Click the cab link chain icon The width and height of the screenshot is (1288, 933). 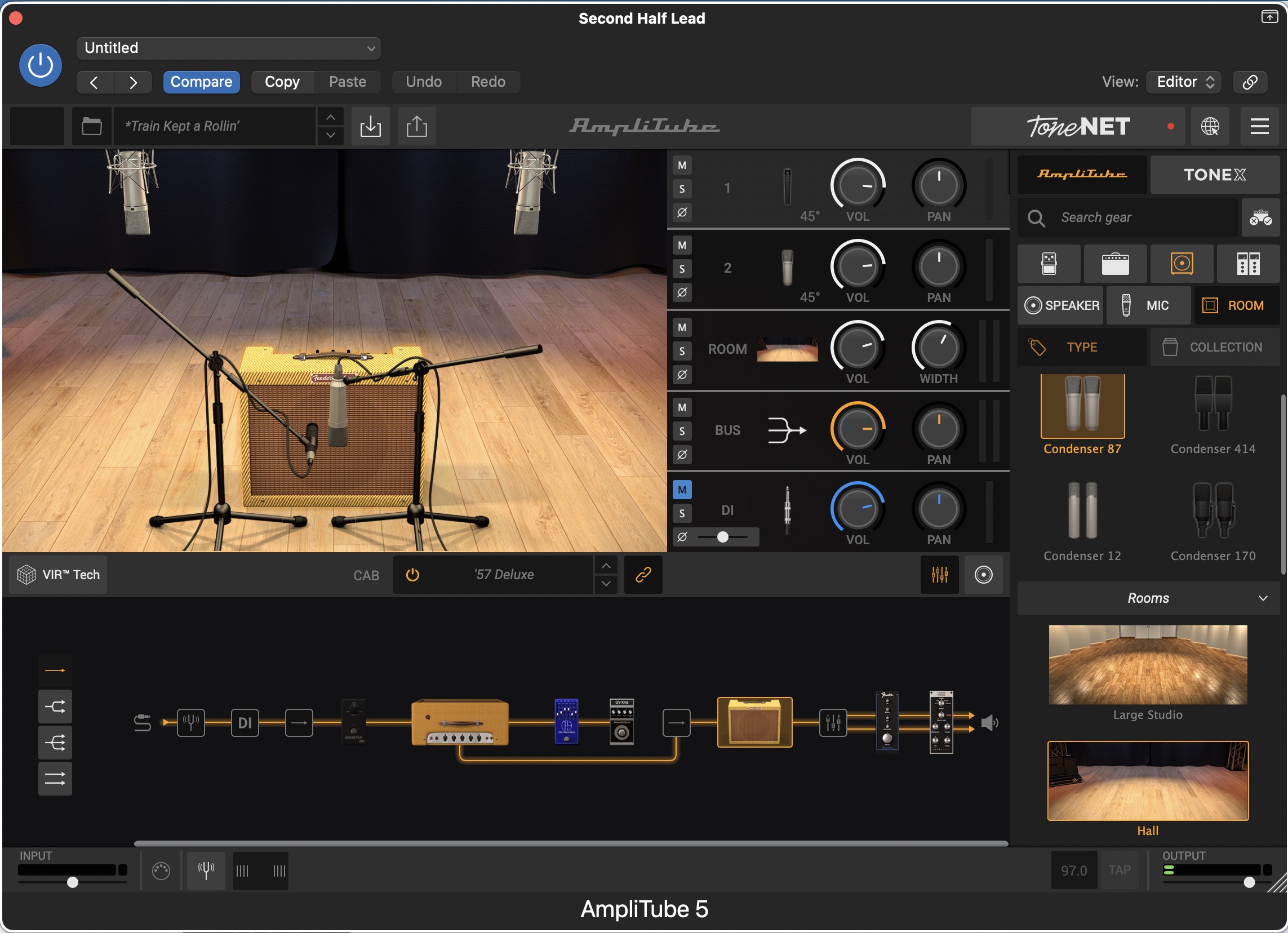click(x=642, y=574)
